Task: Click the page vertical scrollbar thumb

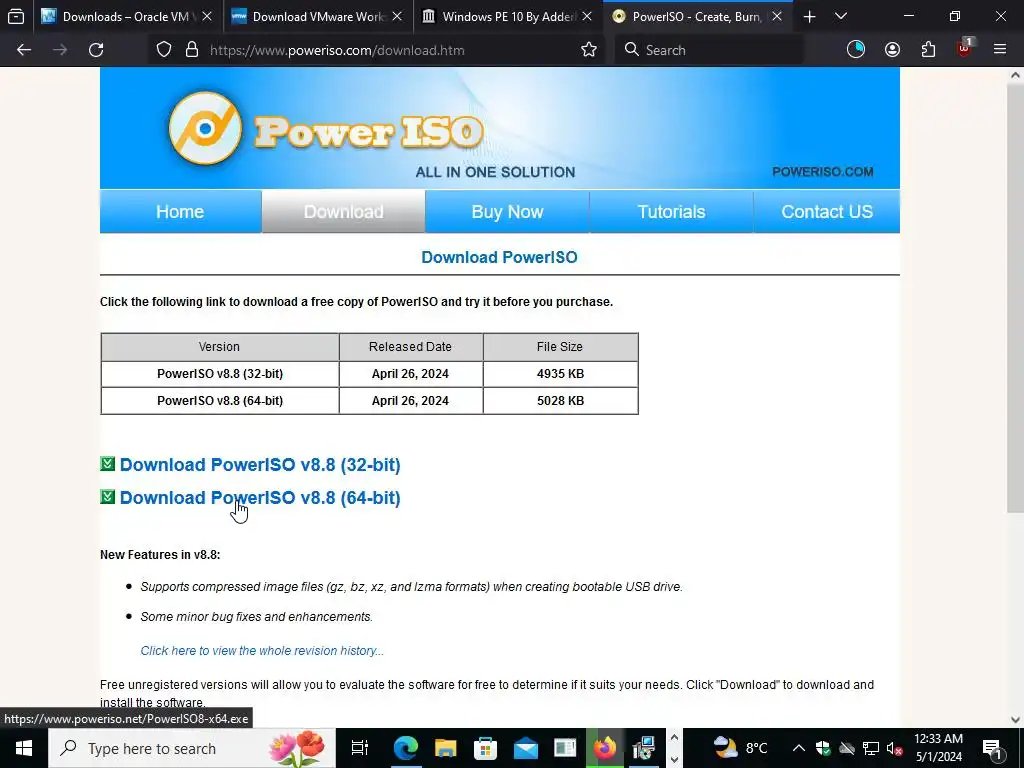Action: coord(1015,297)
